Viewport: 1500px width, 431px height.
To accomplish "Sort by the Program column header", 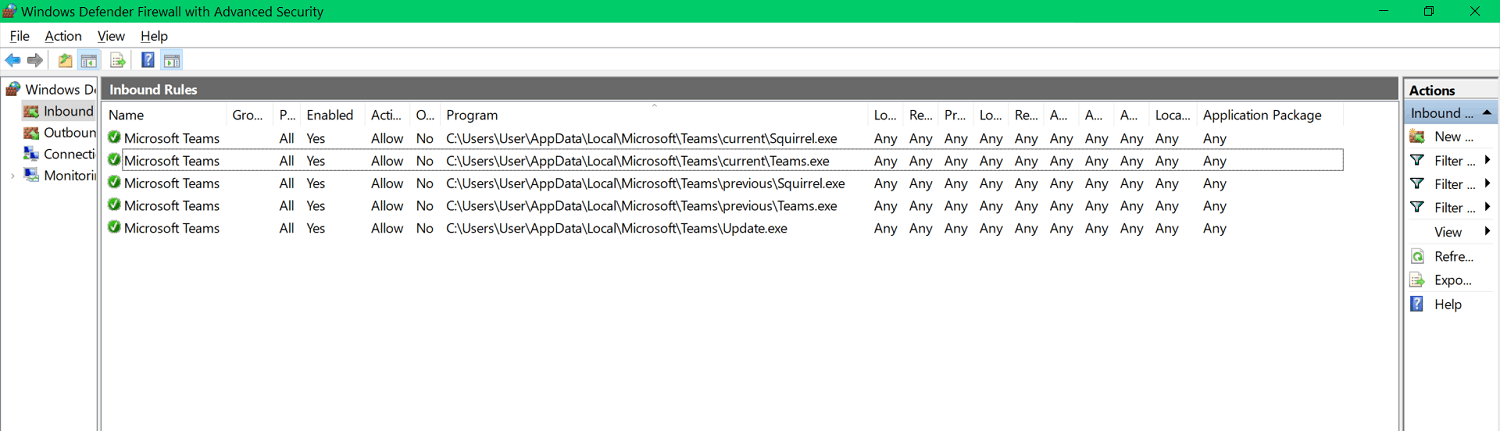I will [654, 115].
